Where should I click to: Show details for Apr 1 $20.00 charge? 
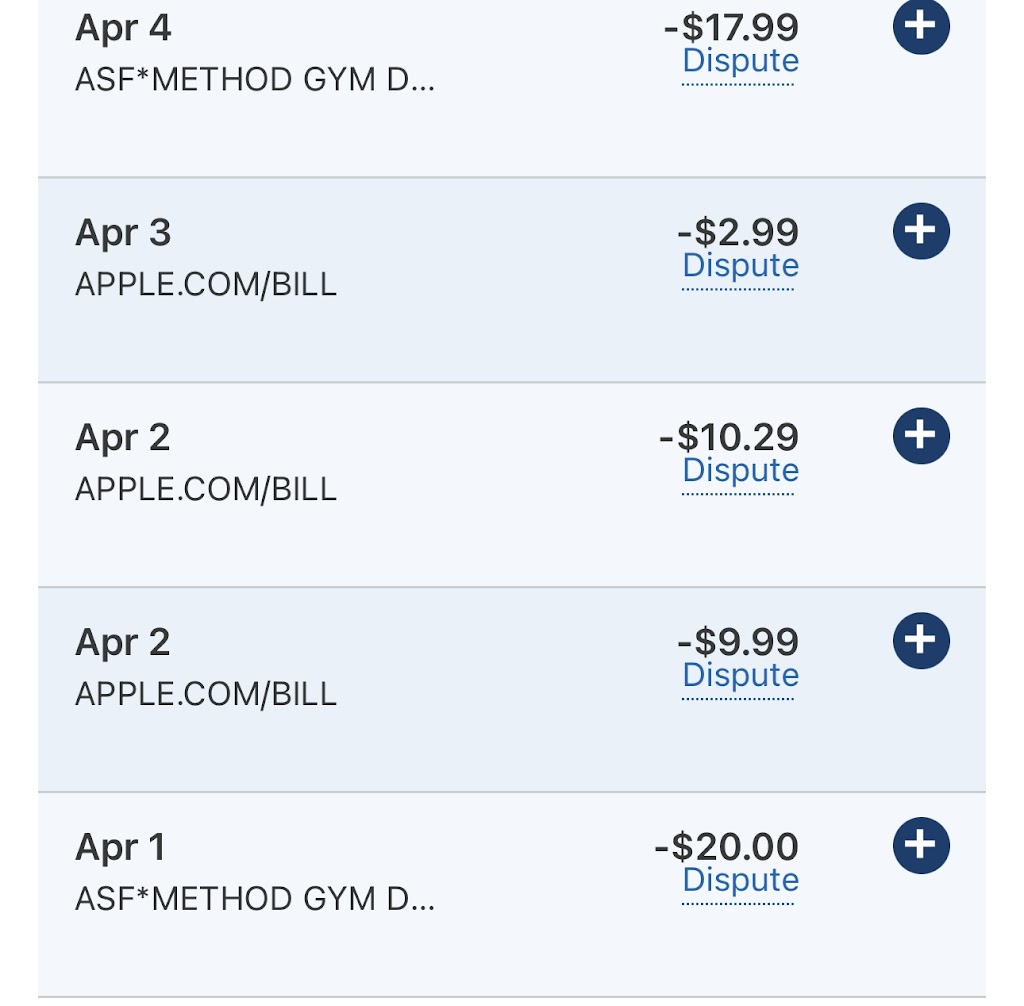tap(920, 846)
